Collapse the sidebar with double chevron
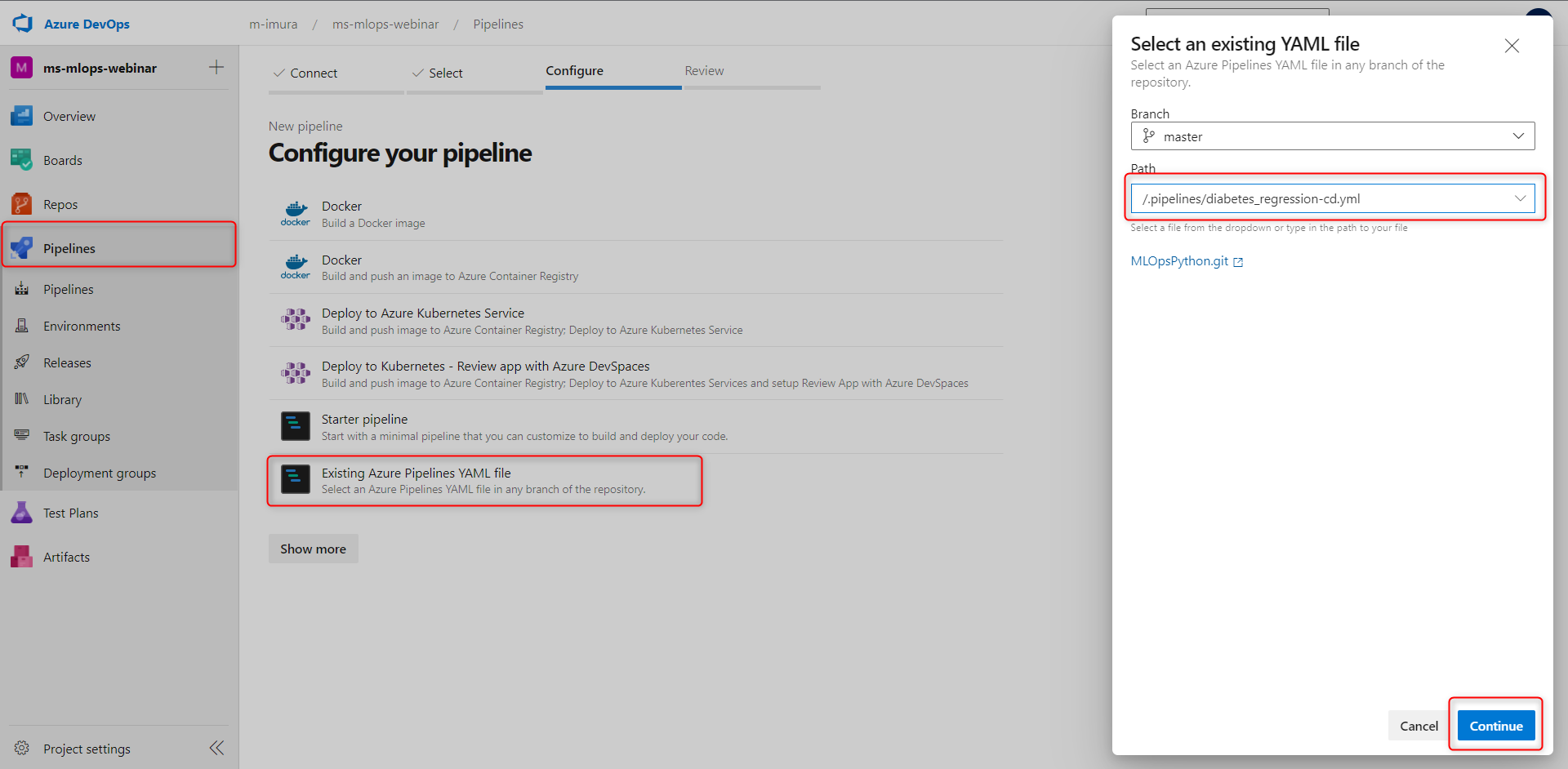The width and height of the screenshot is (1568, 769). point(216,748)
